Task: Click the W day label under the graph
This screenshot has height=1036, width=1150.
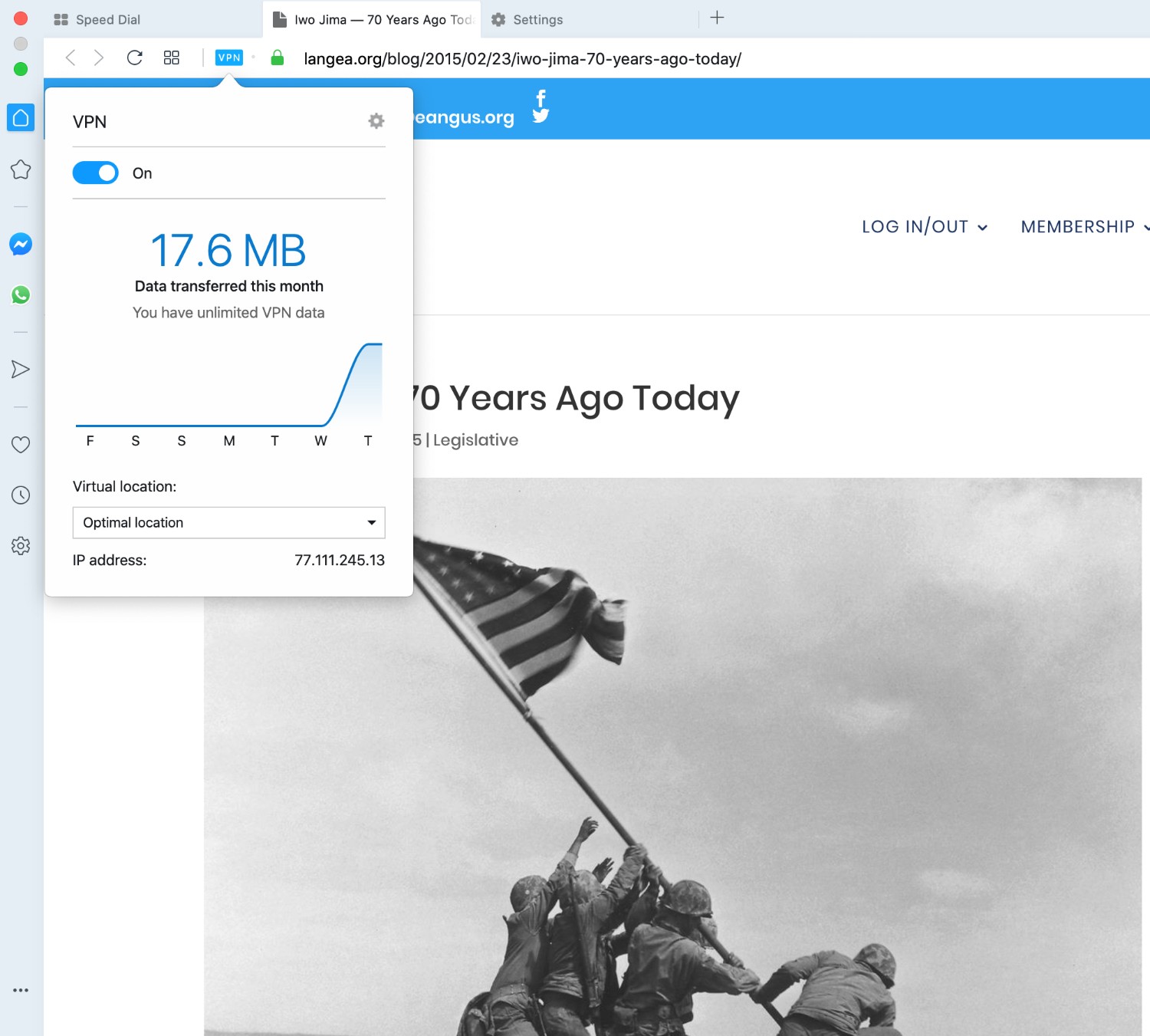Action: click(x=321, y=441)
